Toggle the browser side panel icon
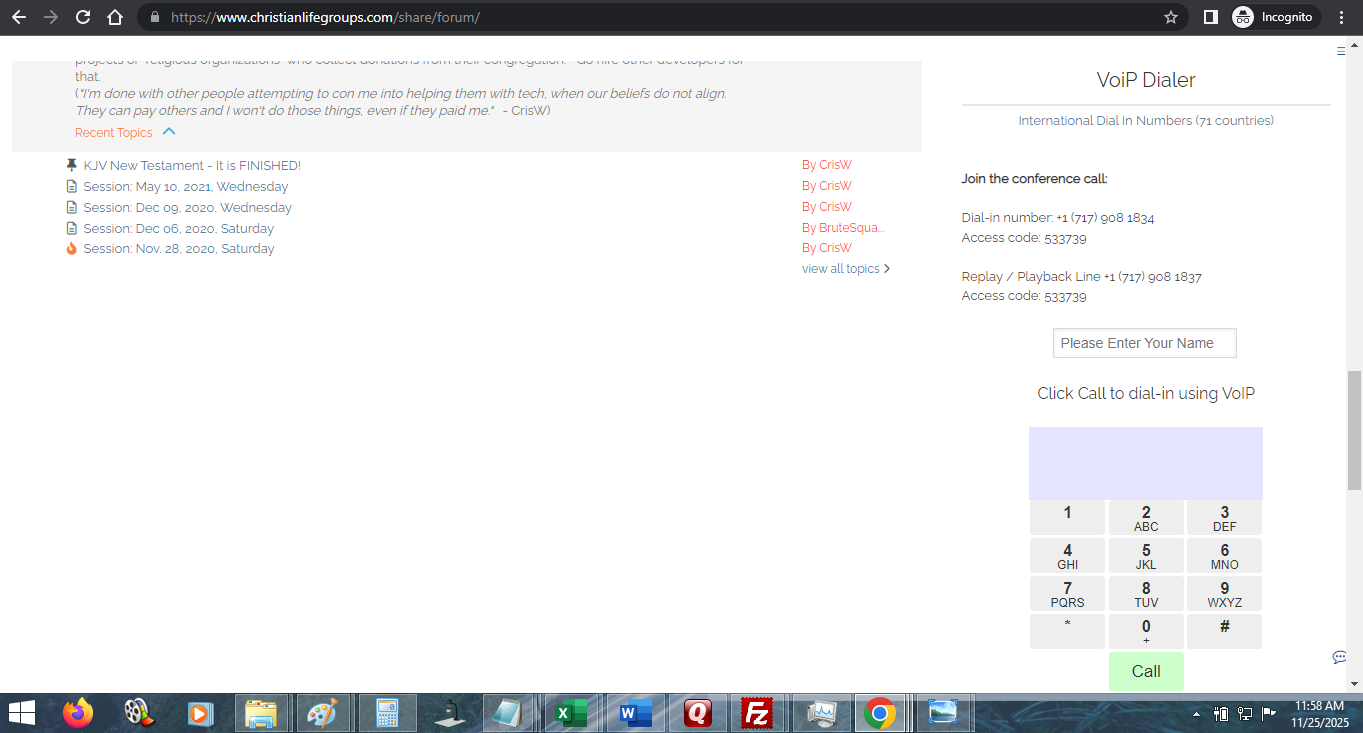1363x733 pixels. tap(1210, 17)
